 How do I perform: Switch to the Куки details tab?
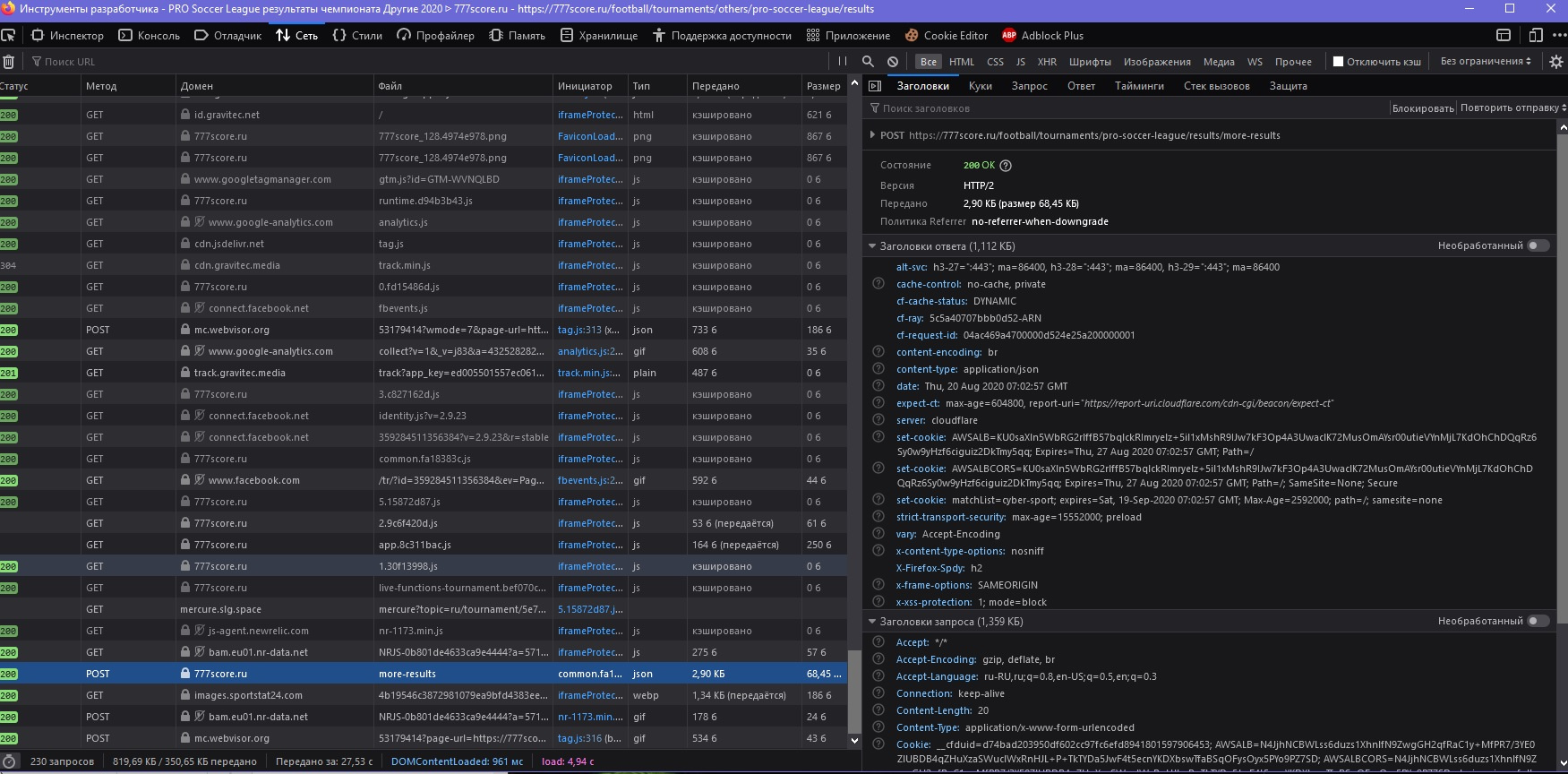(x=980, y=86)
